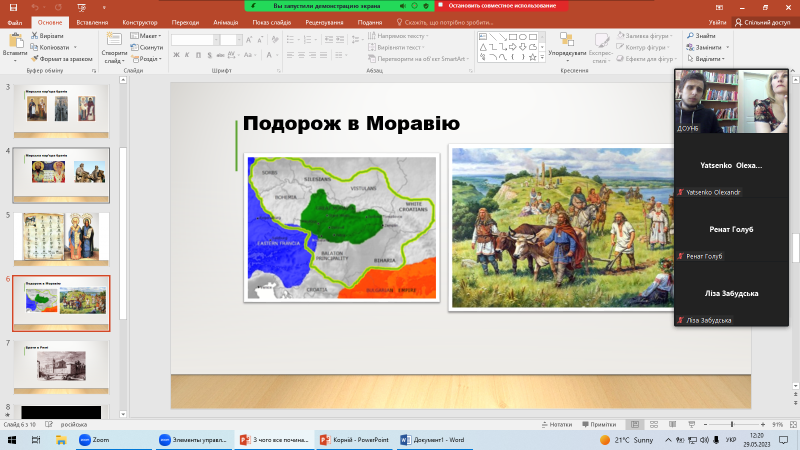Click zoom out minus button
800x450 pixels.
(x=706, y=424)
